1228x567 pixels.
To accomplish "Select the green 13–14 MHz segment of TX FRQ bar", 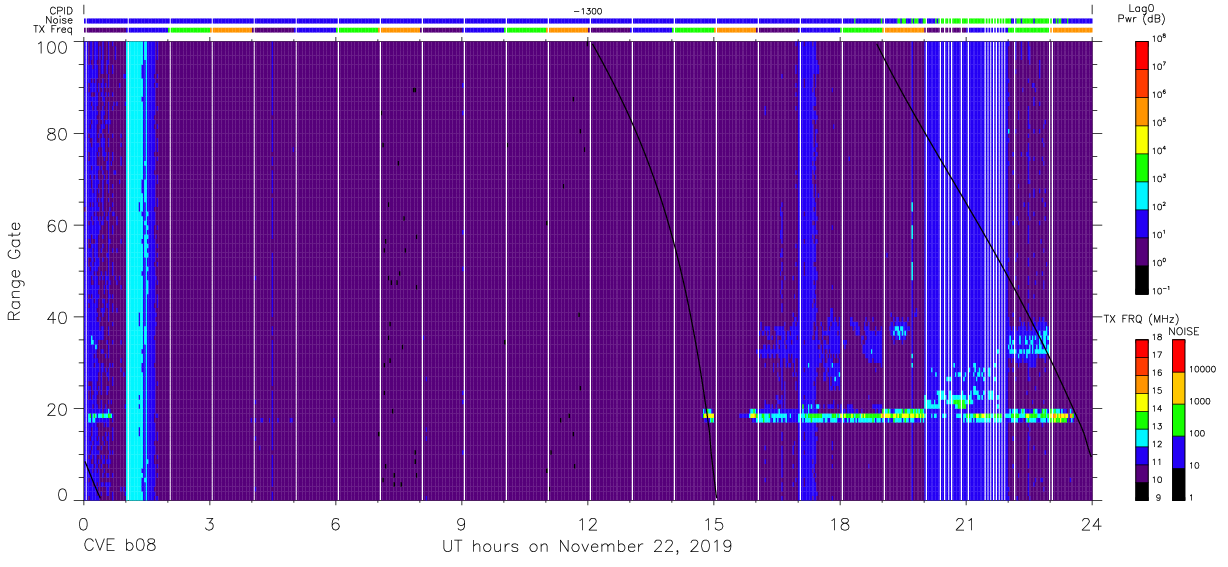I will [1142, 420].
